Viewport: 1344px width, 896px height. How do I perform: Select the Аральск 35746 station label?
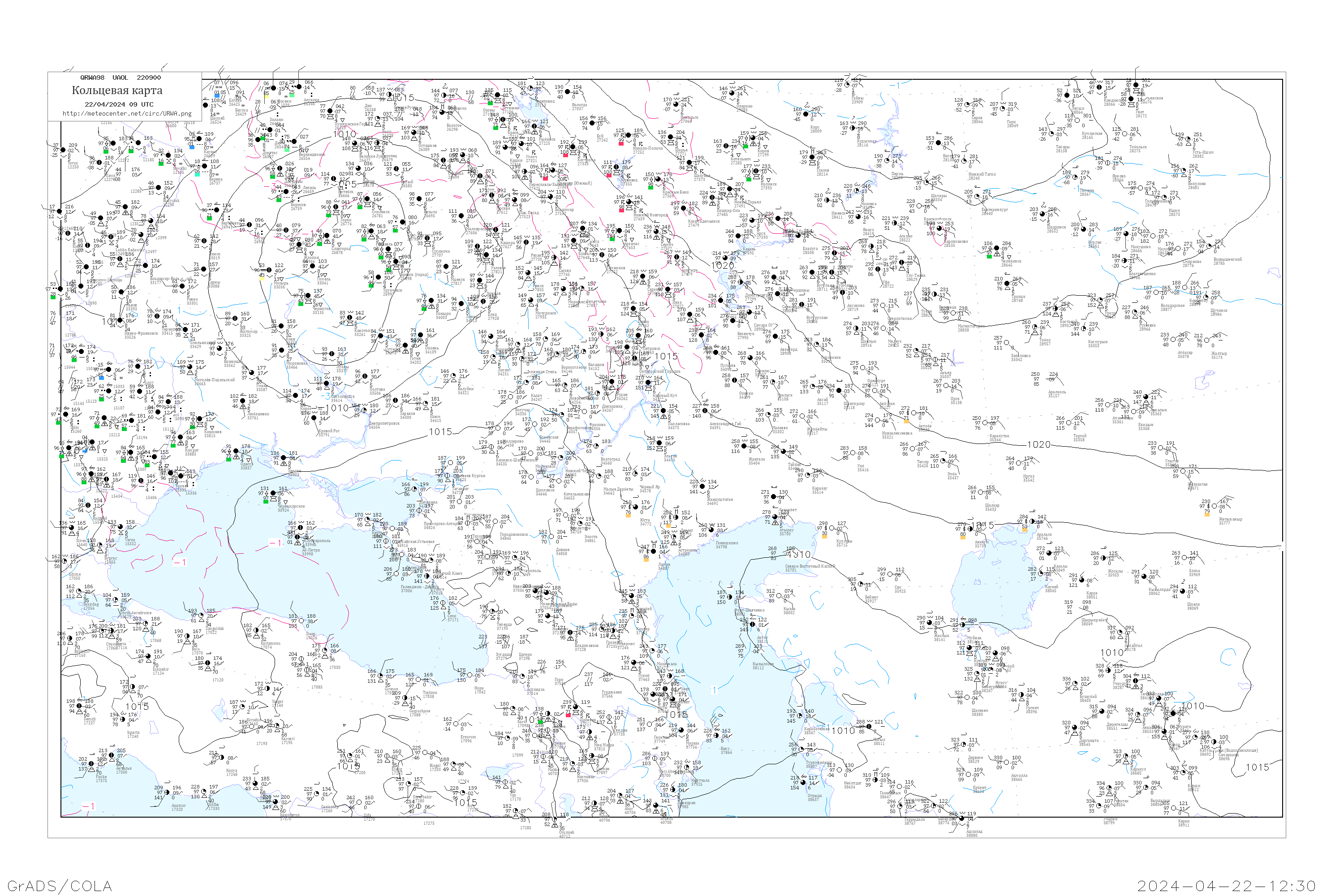[x=1043, y=537]
